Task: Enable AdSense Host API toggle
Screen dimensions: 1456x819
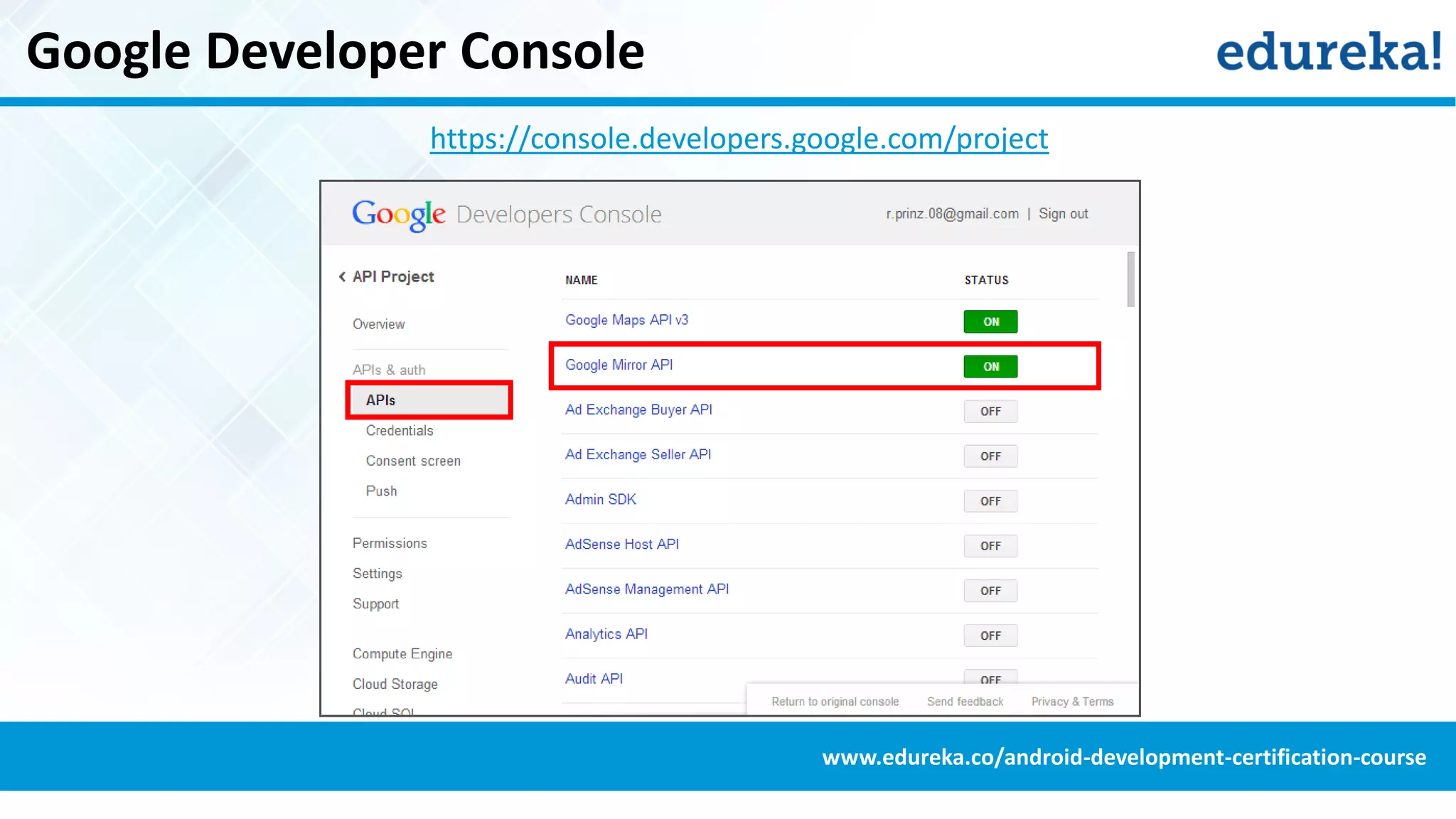Action: [x=990, y=545]
